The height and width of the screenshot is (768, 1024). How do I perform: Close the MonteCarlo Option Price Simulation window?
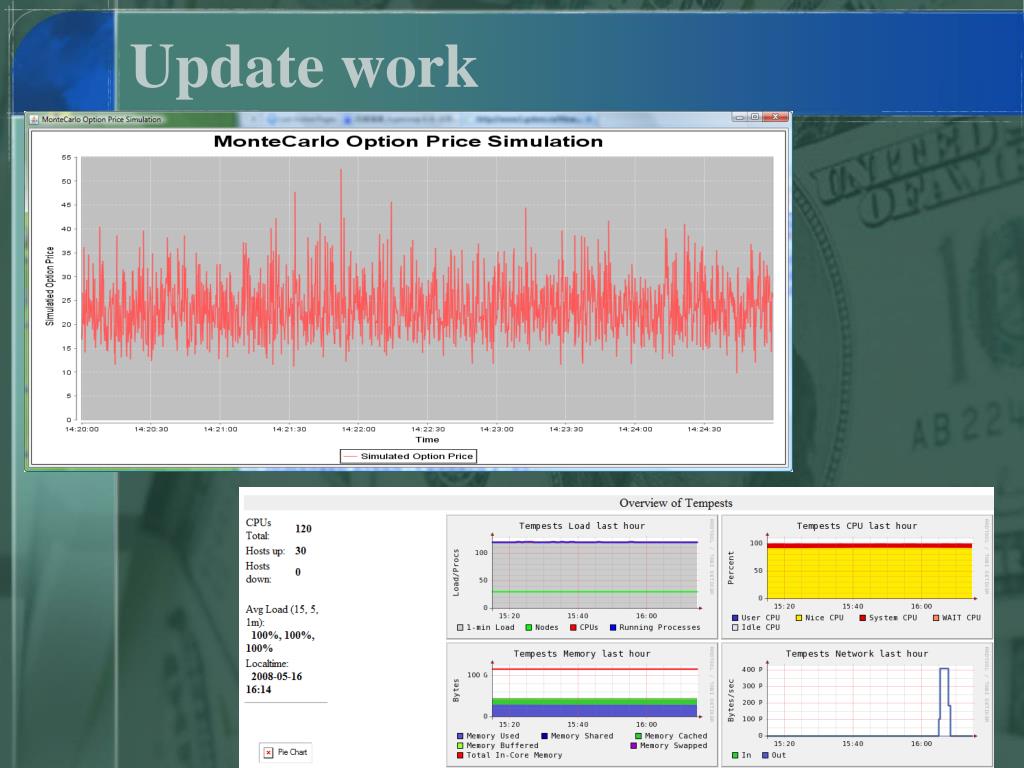775,117
